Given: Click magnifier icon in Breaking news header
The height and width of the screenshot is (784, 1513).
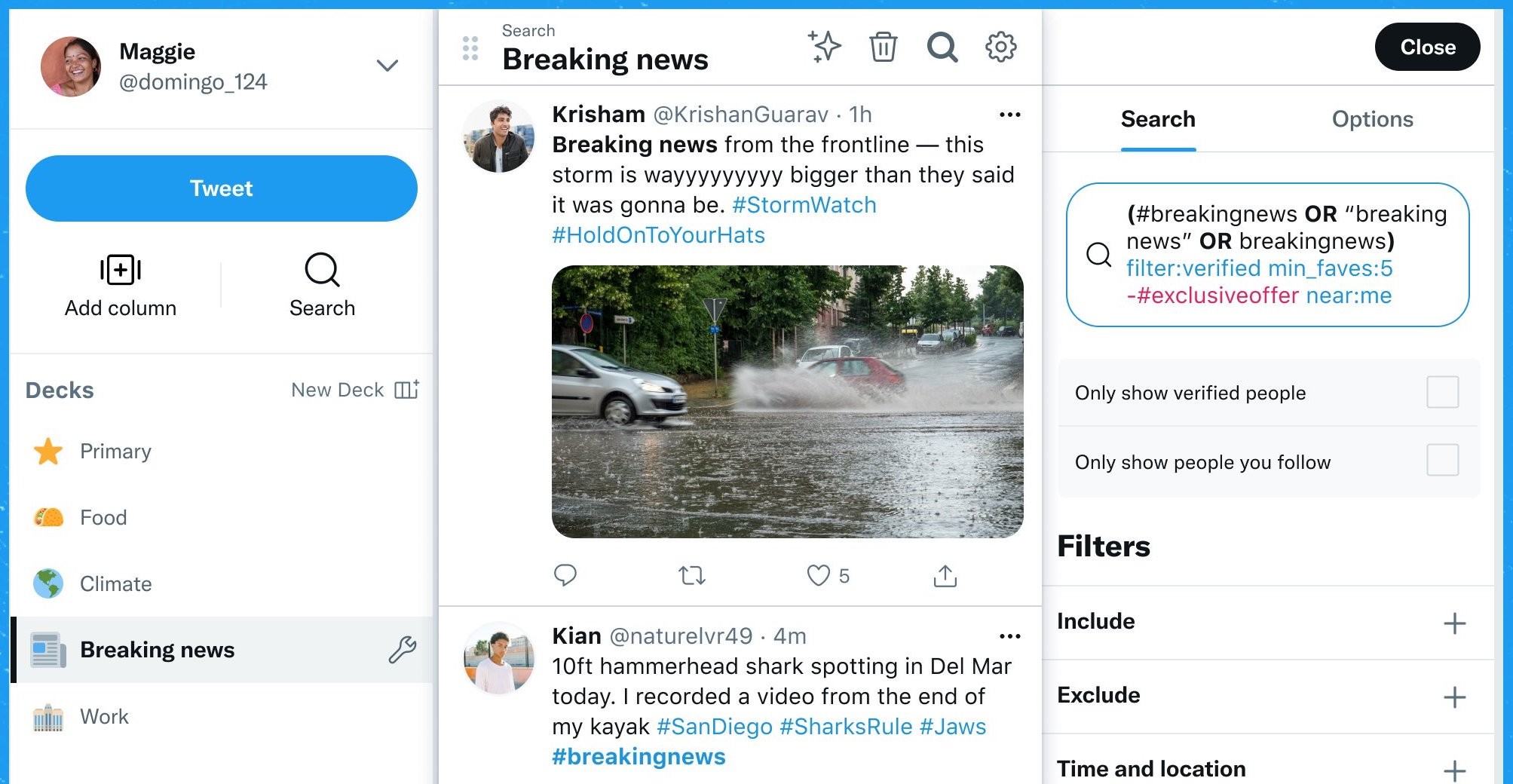Looking at the screenshot, I should click(942, 47).
